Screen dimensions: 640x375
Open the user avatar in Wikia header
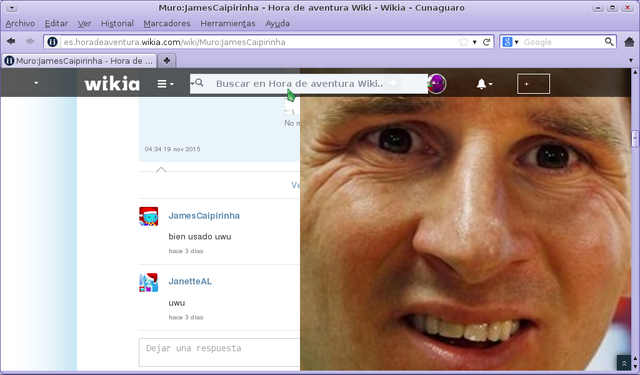436,84
